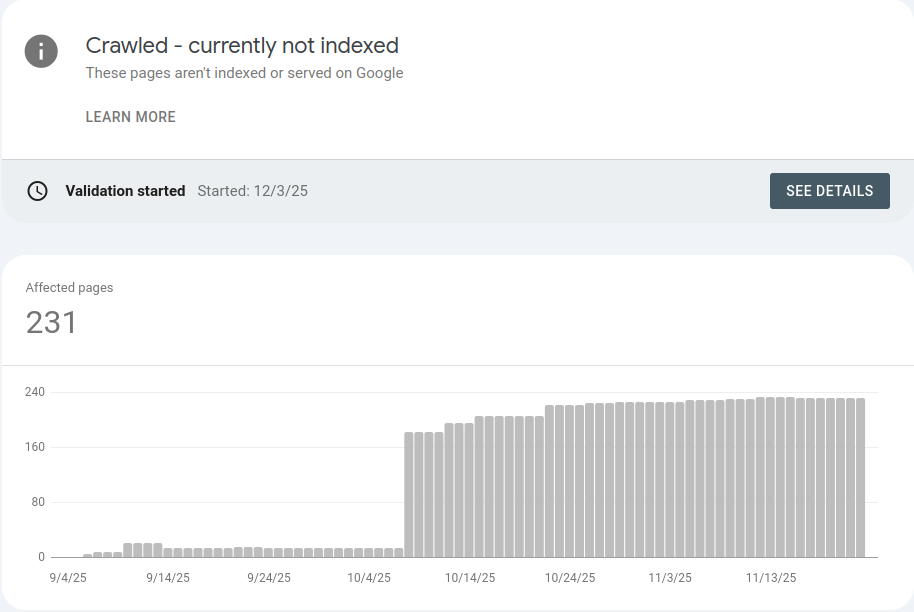The height and width of the screenshot is (612, 914).
Task: Click the clock icon next to Validation started
Action: click(x=37, y=191)
